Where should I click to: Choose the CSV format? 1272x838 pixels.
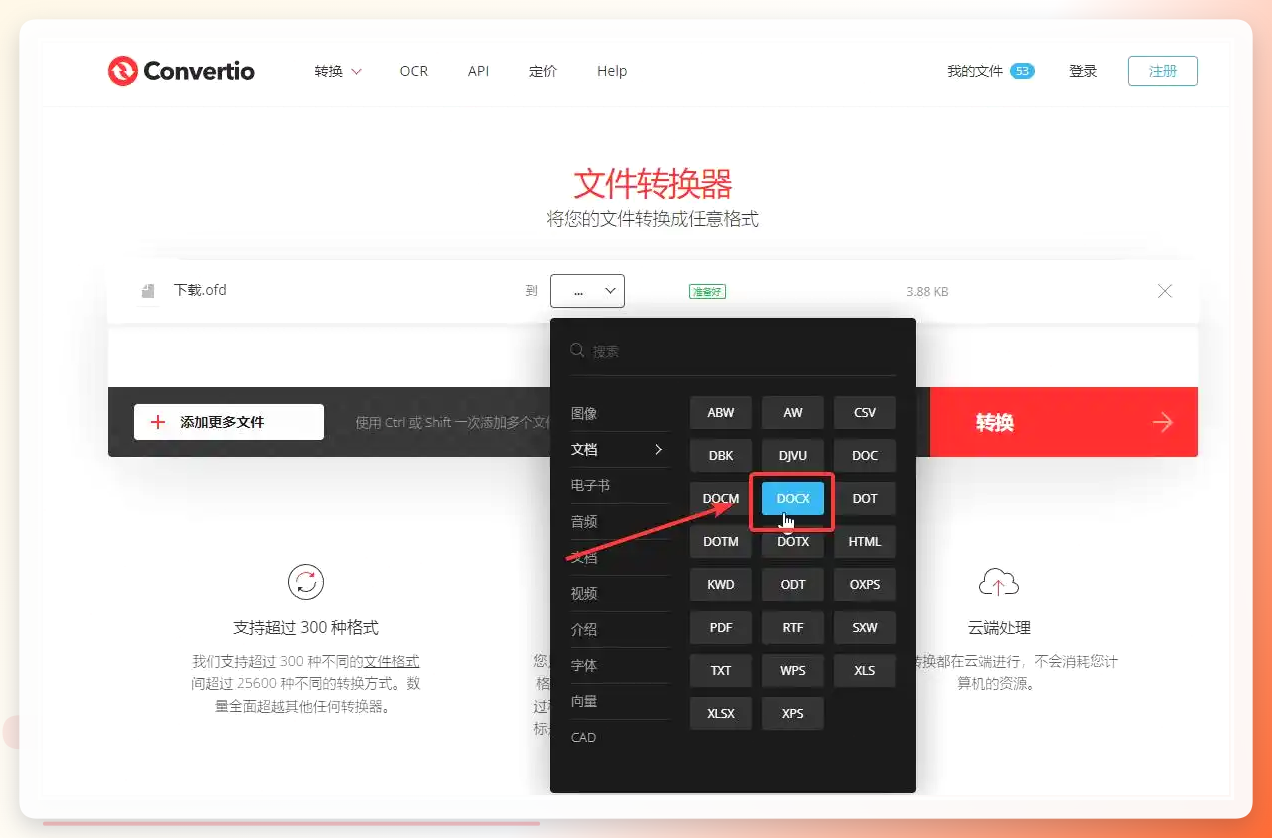point(865,412)
